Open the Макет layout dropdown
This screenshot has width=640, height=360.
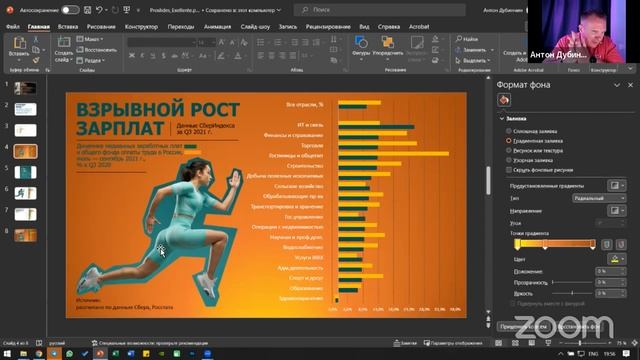[90, 39]
